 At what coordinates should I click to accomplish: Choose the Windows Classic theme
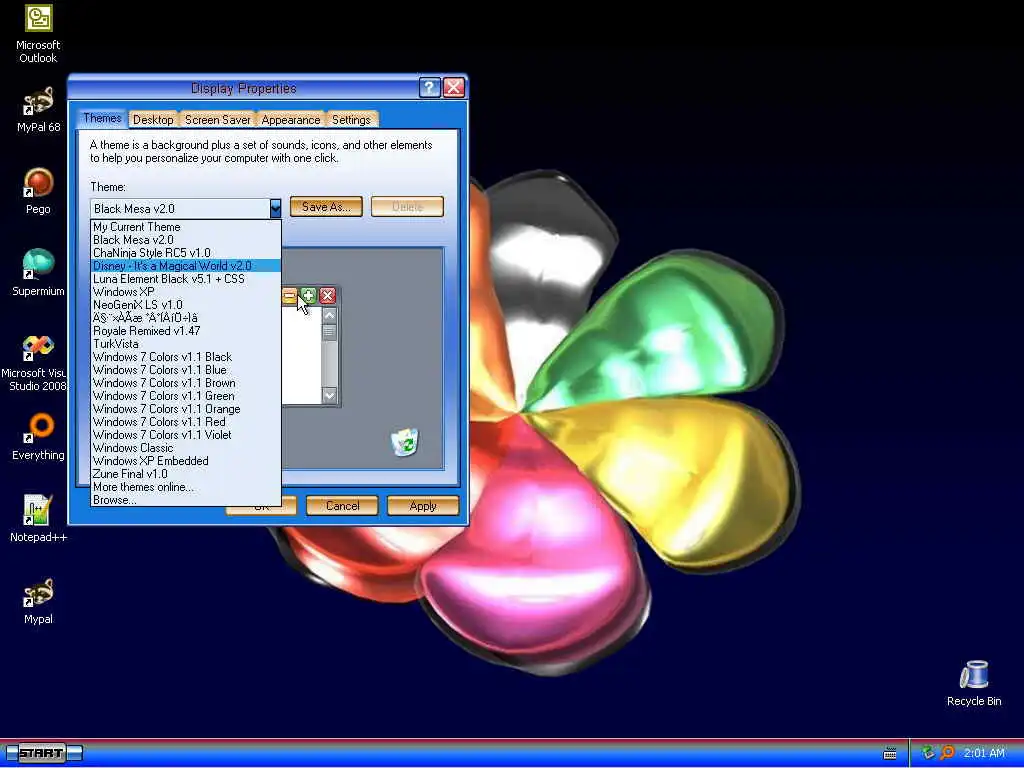pyautogui.click(x=185, y=448)
